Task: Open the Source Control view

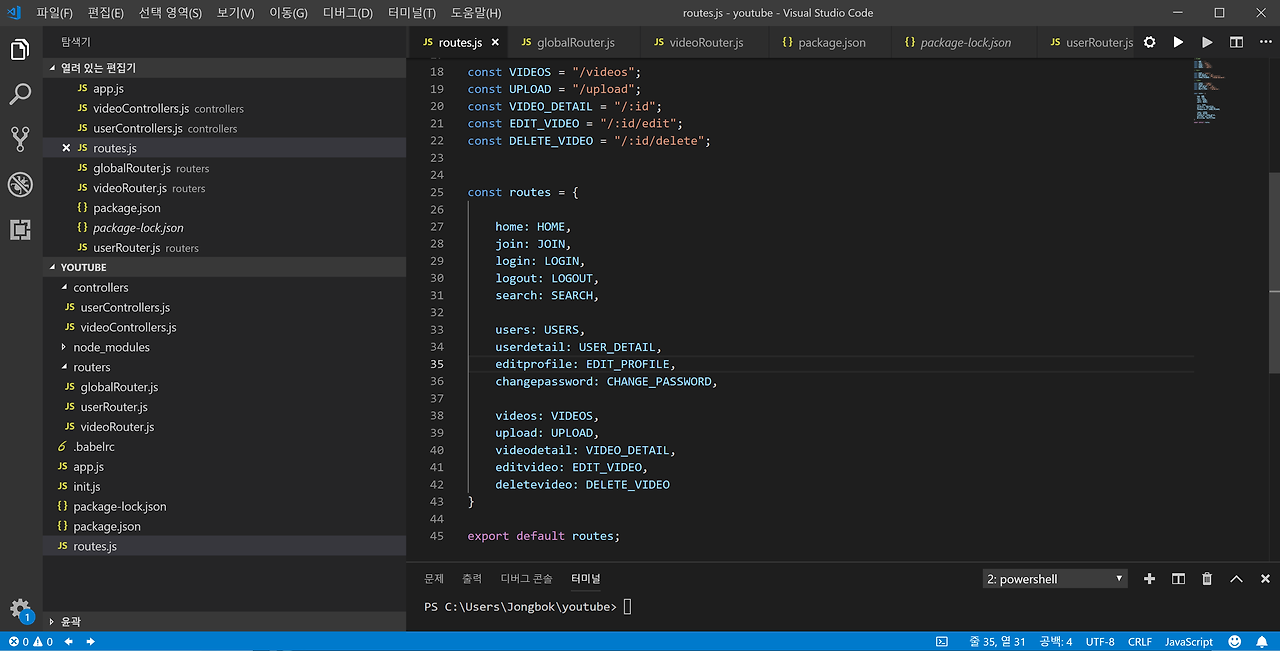Action: (20, 139)
